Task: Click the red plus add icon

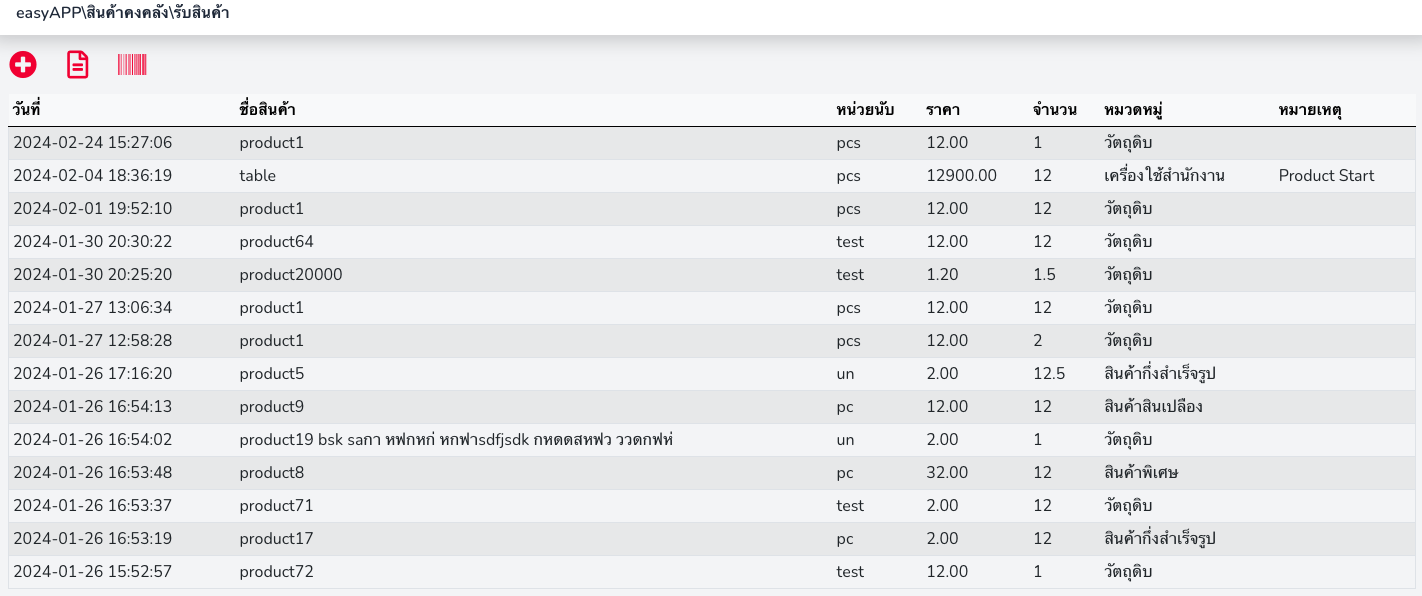Action: point(23,65)
